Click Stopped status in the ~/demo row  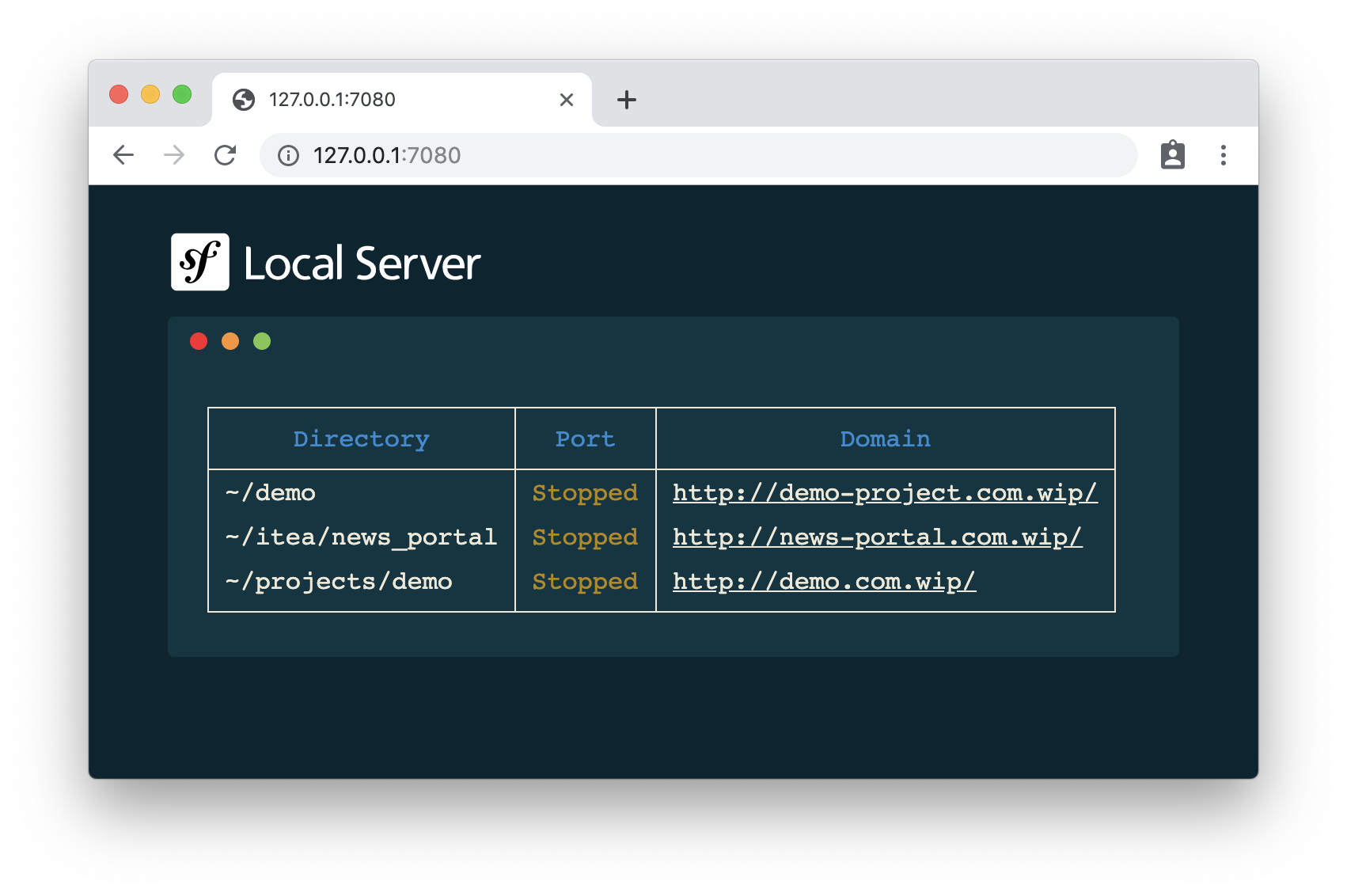585,493
